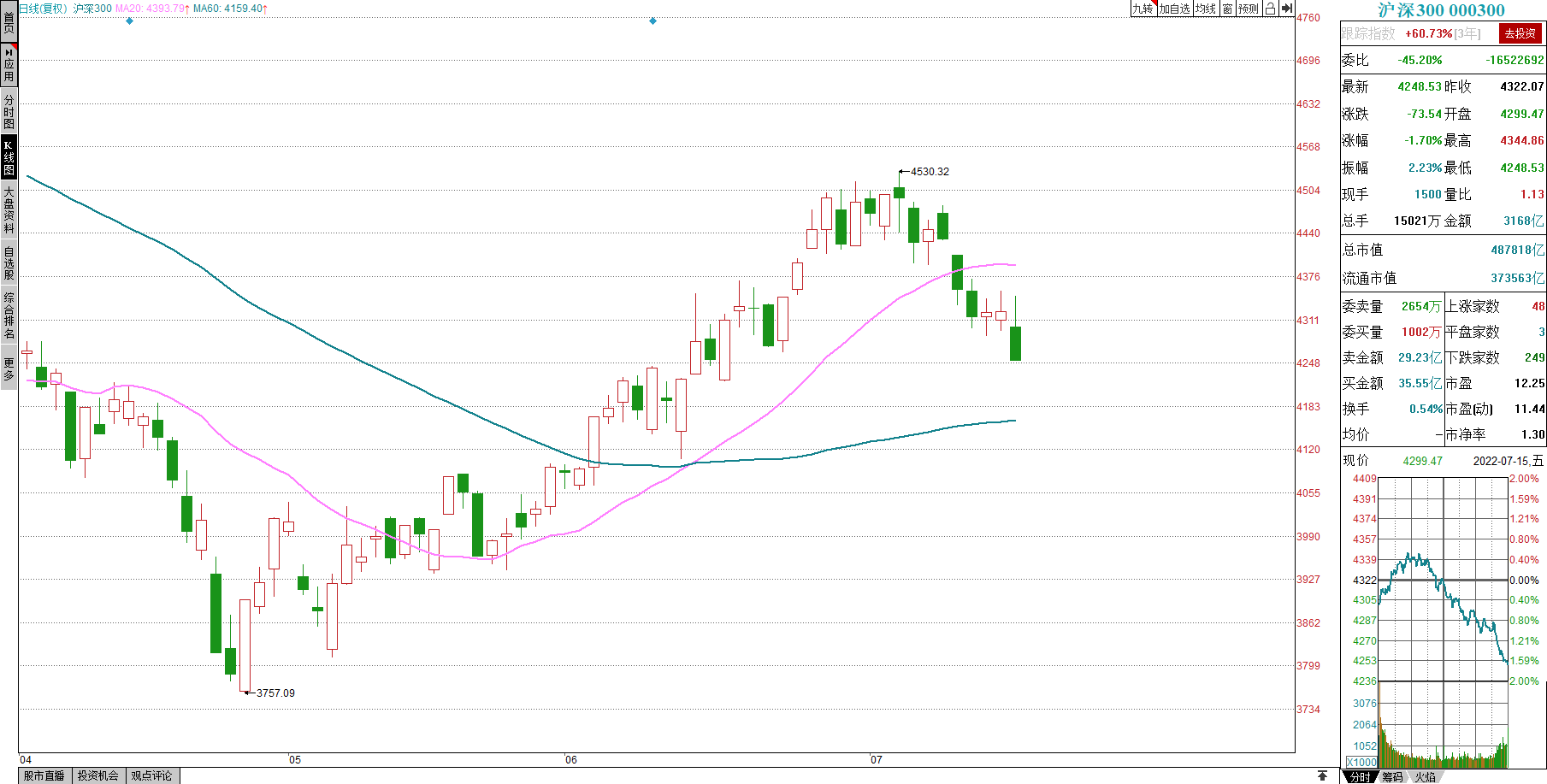Click the up-arrow icon below the chart
Viewport: 1547px width, 784px height.
(x=1323, y=775)
